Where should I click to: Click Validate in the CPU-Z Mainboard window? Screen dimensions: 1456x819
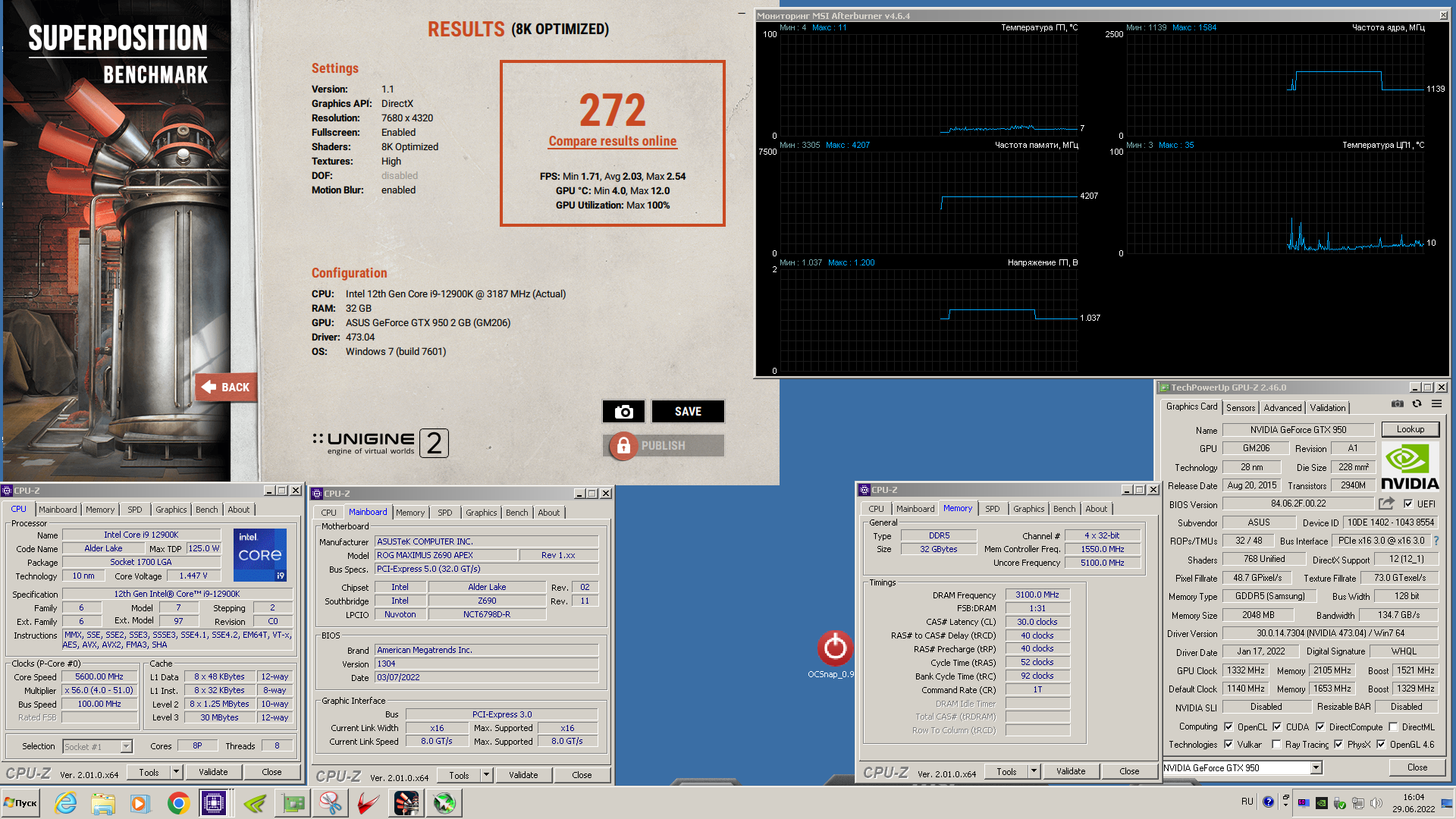pyautogui.click(x=523, y=775)
